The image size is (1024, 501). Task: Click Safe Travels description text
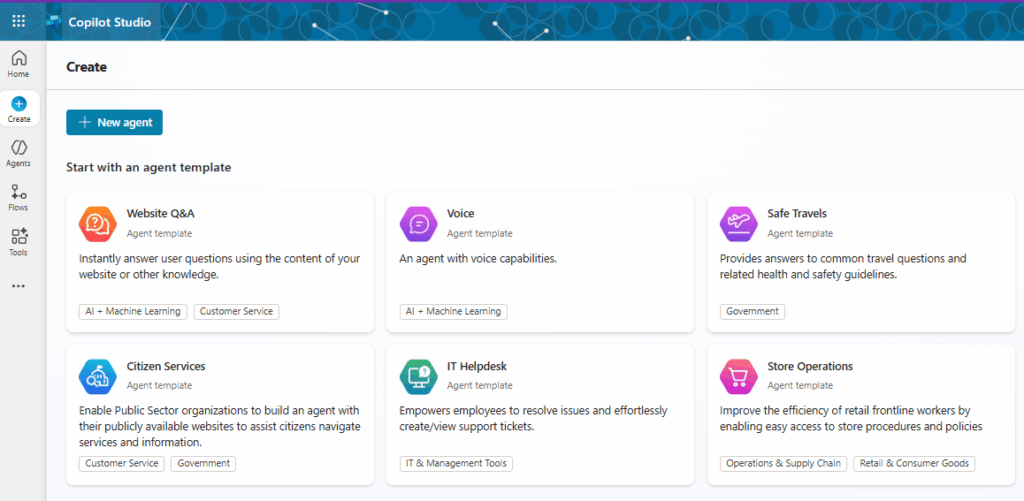tap(843, 267)
